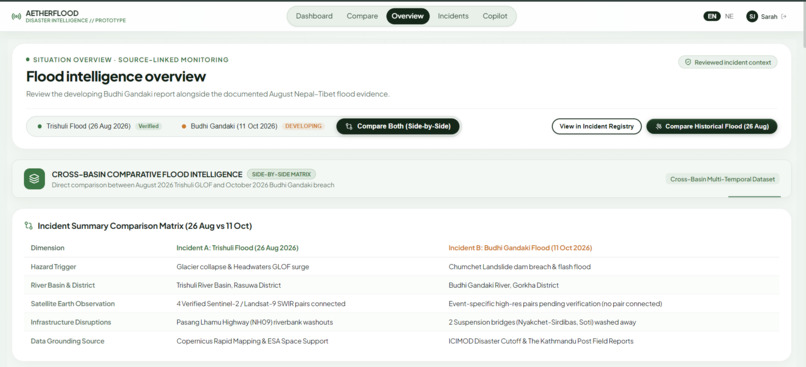Viewport: 806px width, 367px height.
Task: Click the Hazard Trigger row label
Action: 53,267
